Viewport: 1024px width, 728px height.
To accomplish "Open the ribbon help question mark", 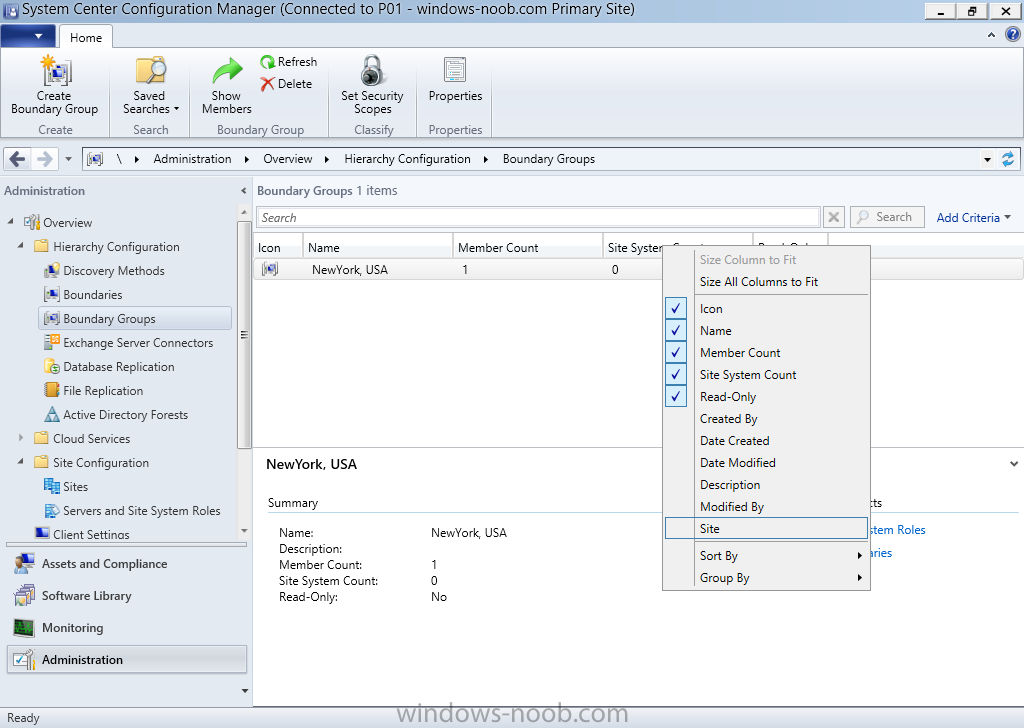I will click(x=1012, y=34).
